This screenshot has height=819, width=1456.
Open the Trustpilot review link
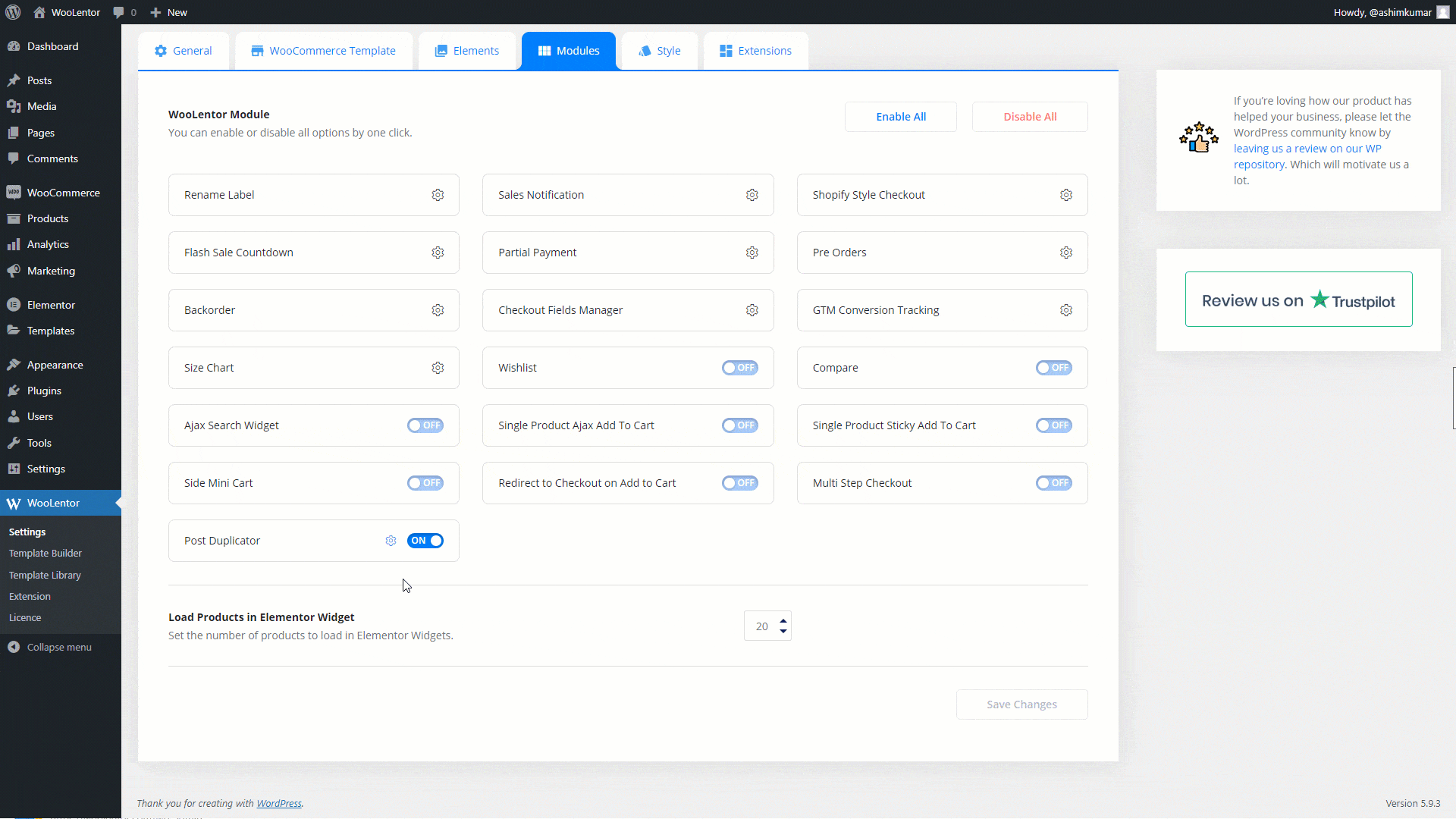pos(1298,299)
